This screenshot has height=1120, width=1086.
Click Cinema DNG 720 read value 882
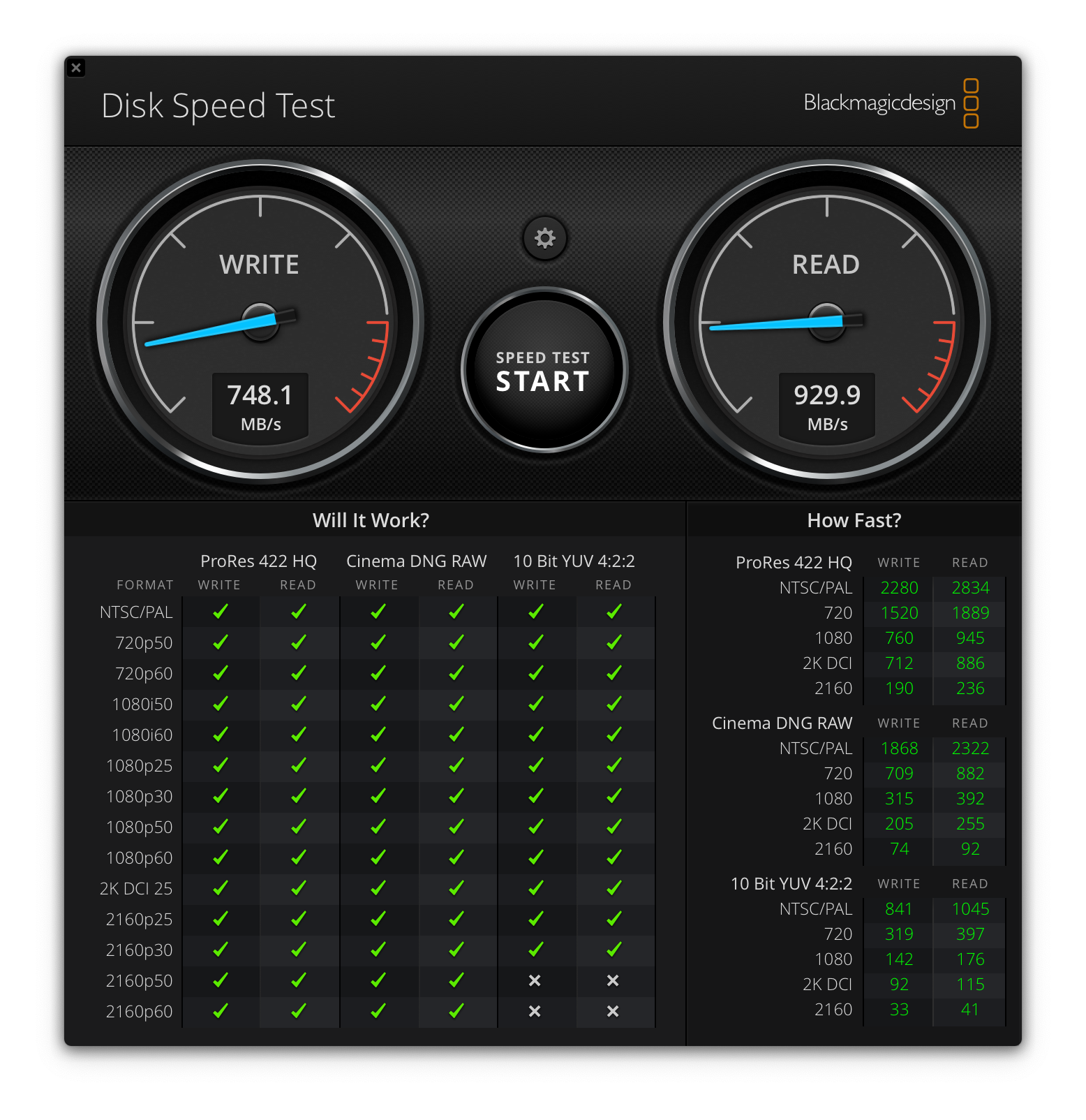pos(970,774)
